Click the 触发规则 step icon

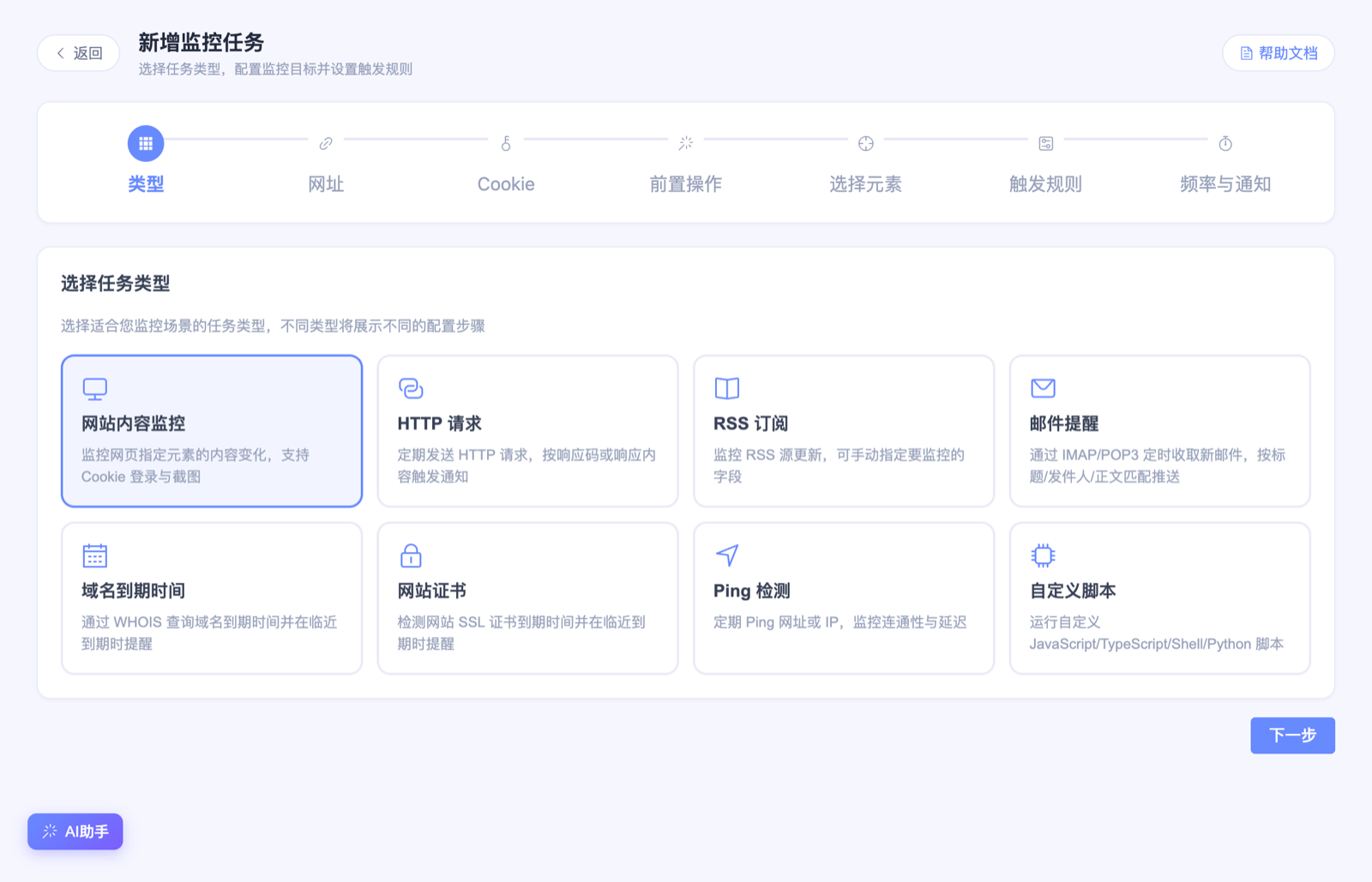coord(1046,143)
